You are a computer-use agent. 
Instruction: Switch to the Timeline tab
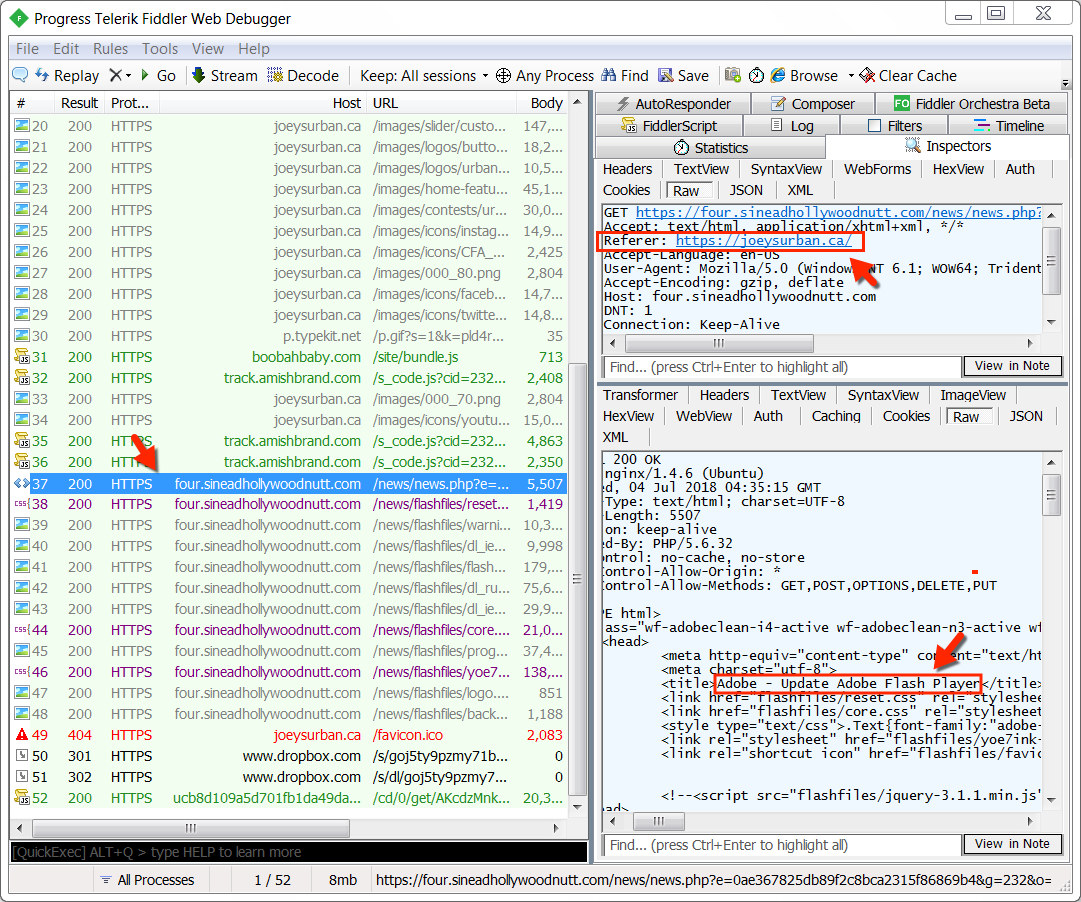tap(1009, 126)
